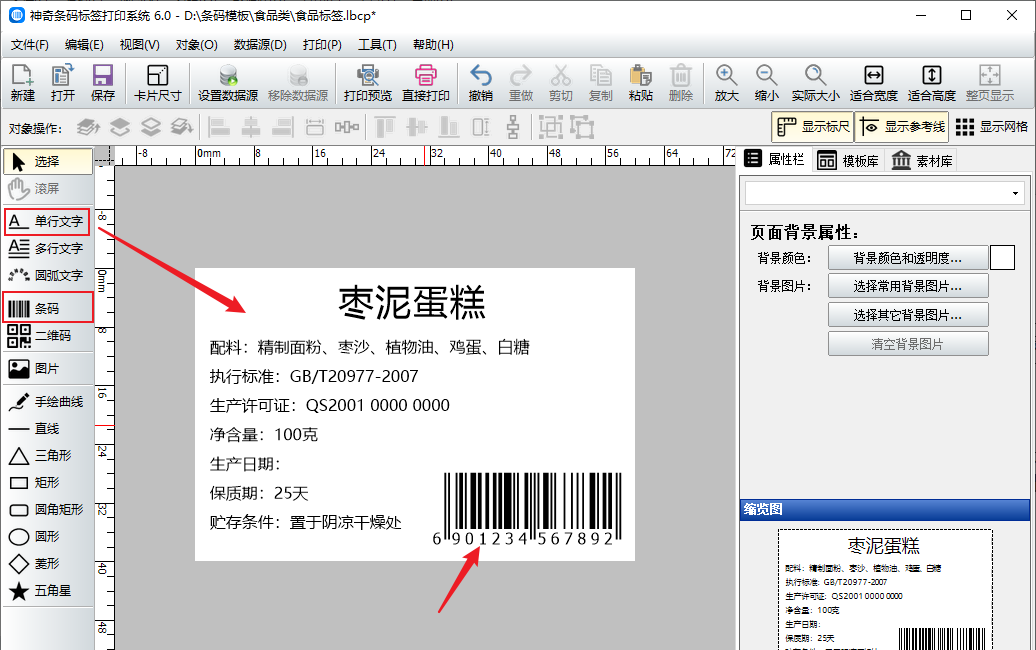Select the 三角形 triangle tool
Image resolution: width=1036 pixels, height=650 pixels.
[x=47, y=456]
